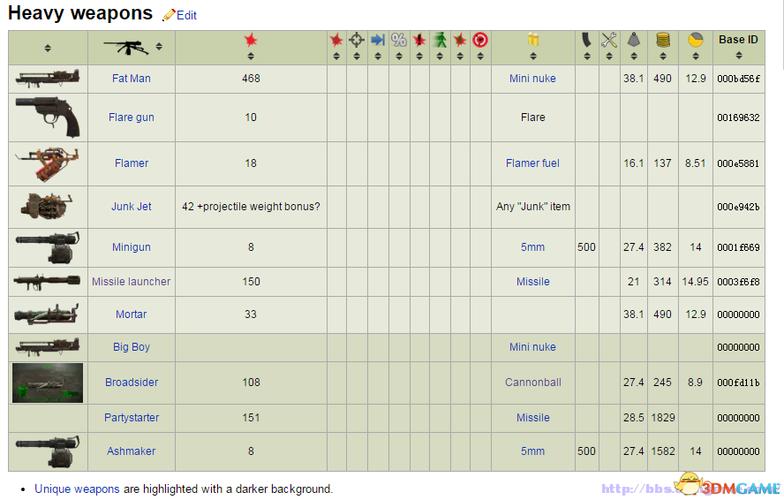The image size is (784, 500).
Task: Click the yellow ammo header icon
Action: pyautogui.click(x=533, y=40)
